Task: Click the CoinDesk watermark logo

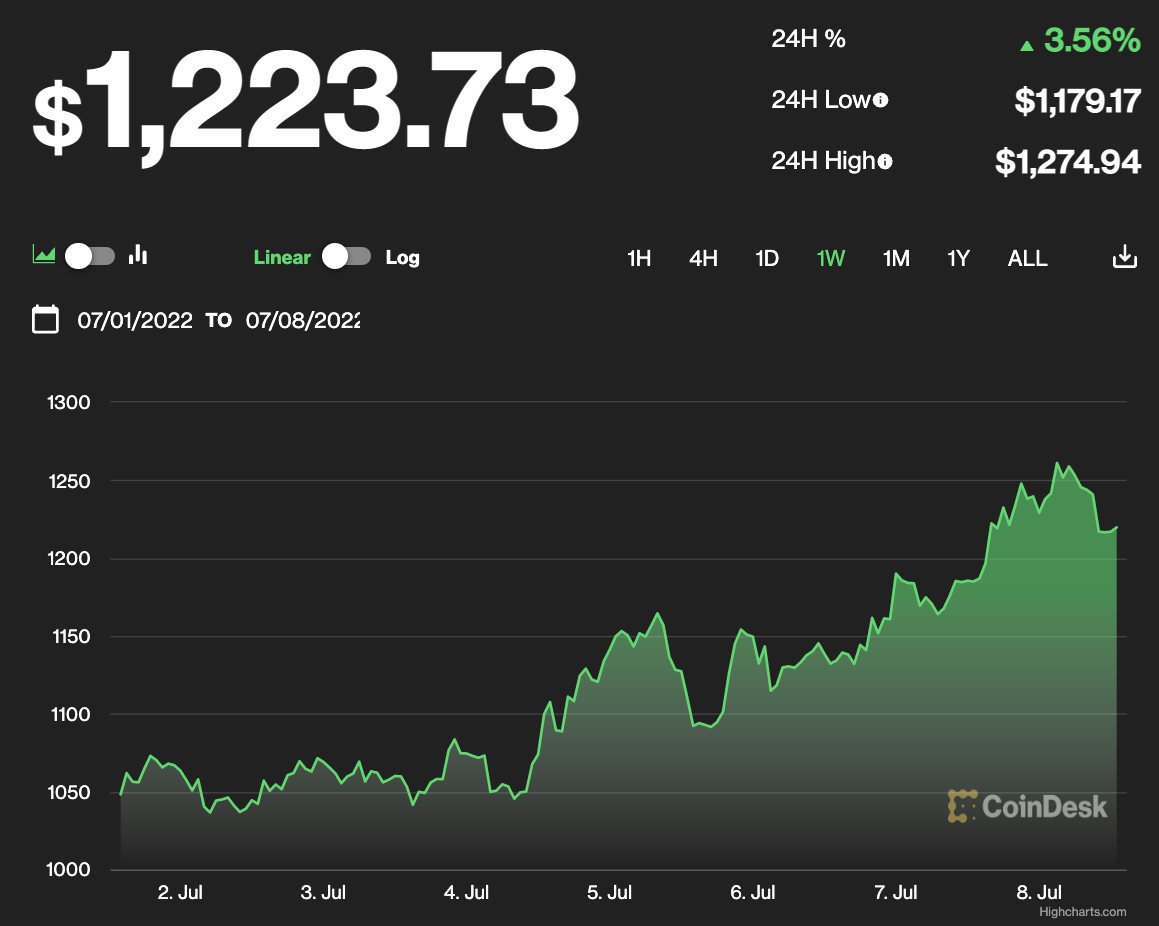Action: (x=1028, y=806)
